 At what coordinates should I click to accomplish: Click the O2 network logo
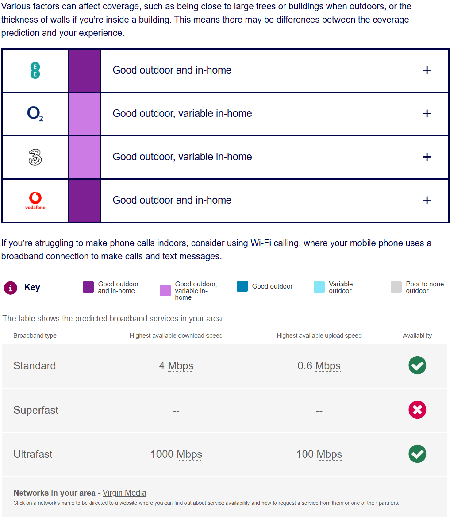pos(35,114)
